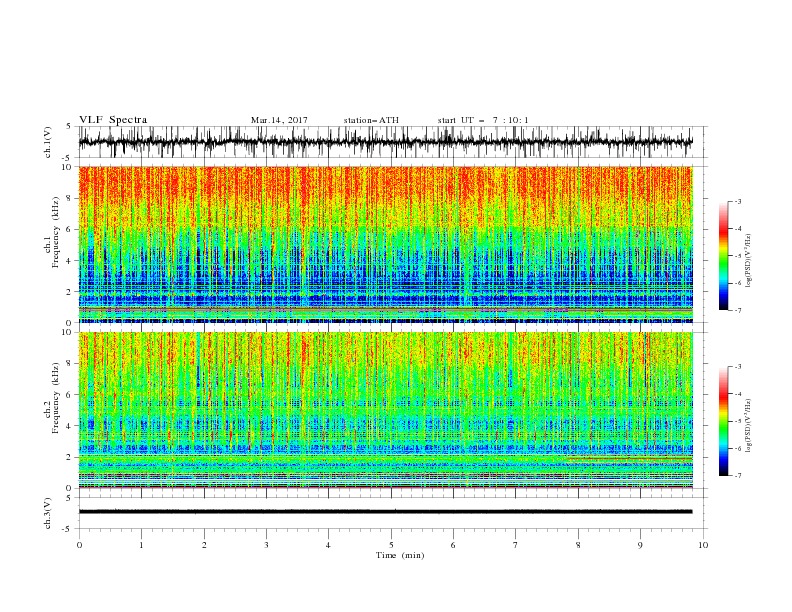The image size is (792, 612).
Task: Click the "-3" tick on ch.1 colorbar
Action: click(x=737, y=201)
